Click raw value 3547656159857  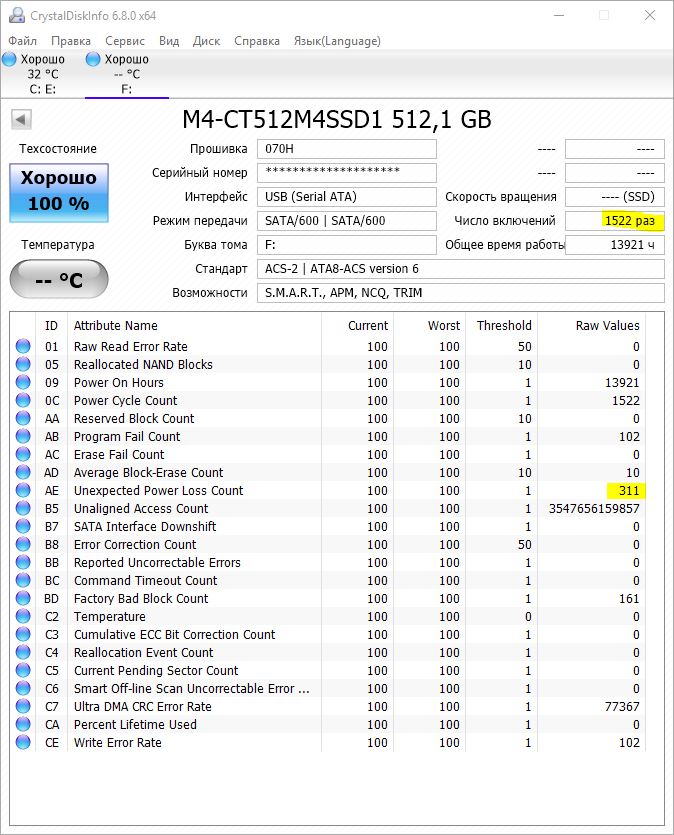coord(594,509)
